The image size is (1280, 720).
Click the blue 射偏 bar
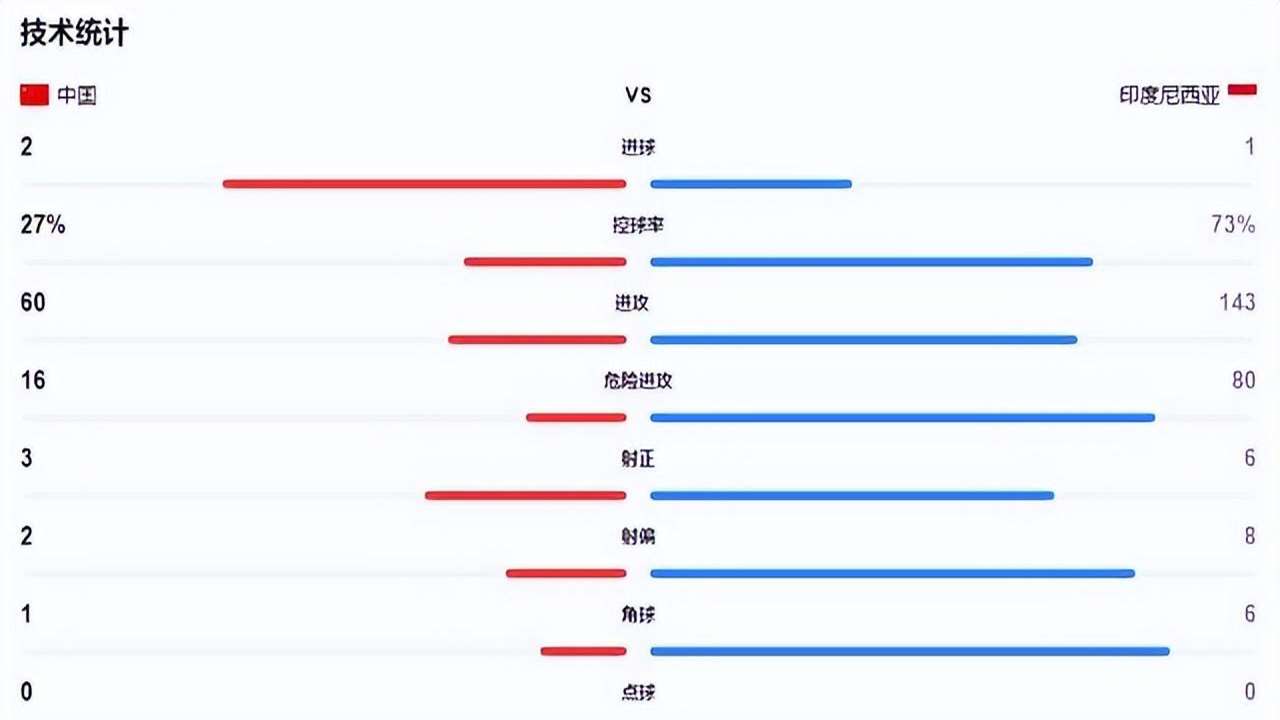click(x=892, y=574)
